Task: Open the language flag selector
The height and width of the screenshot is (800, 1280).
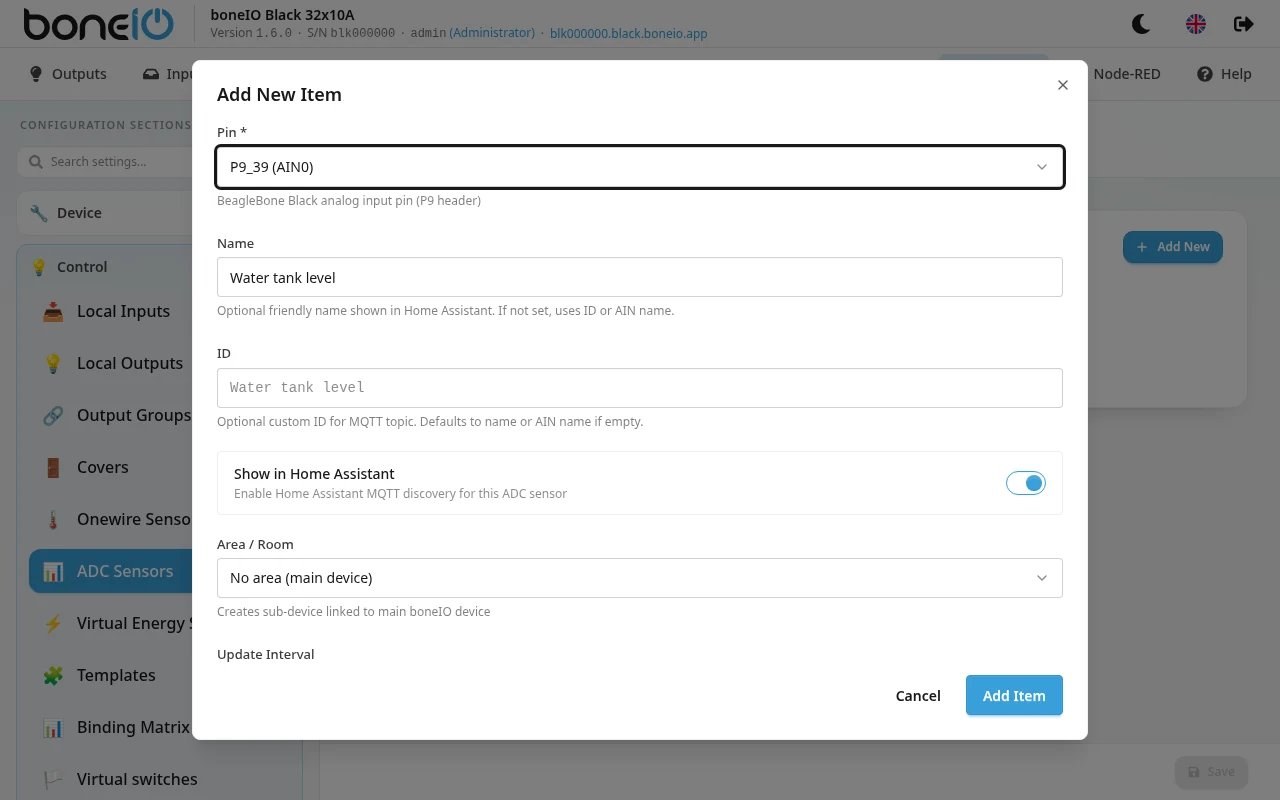Action: tap(1196, 24)
